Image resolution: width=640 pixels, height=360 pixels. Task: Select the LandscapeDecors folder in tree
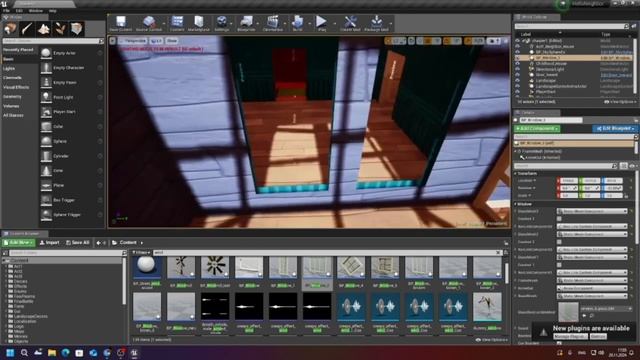point(30,316)
